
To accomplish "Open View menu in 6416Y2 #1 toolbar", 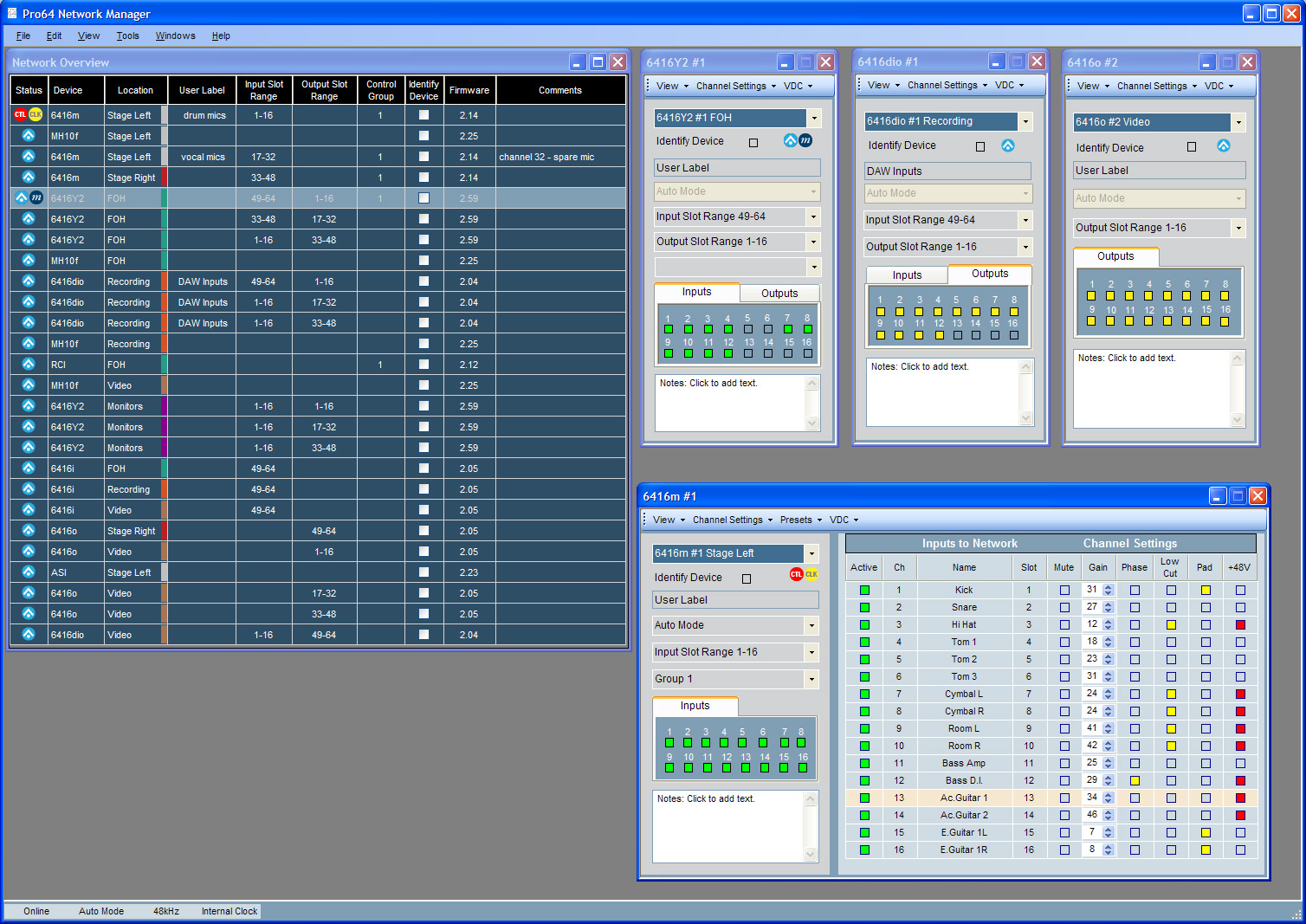I will point(672,86).
